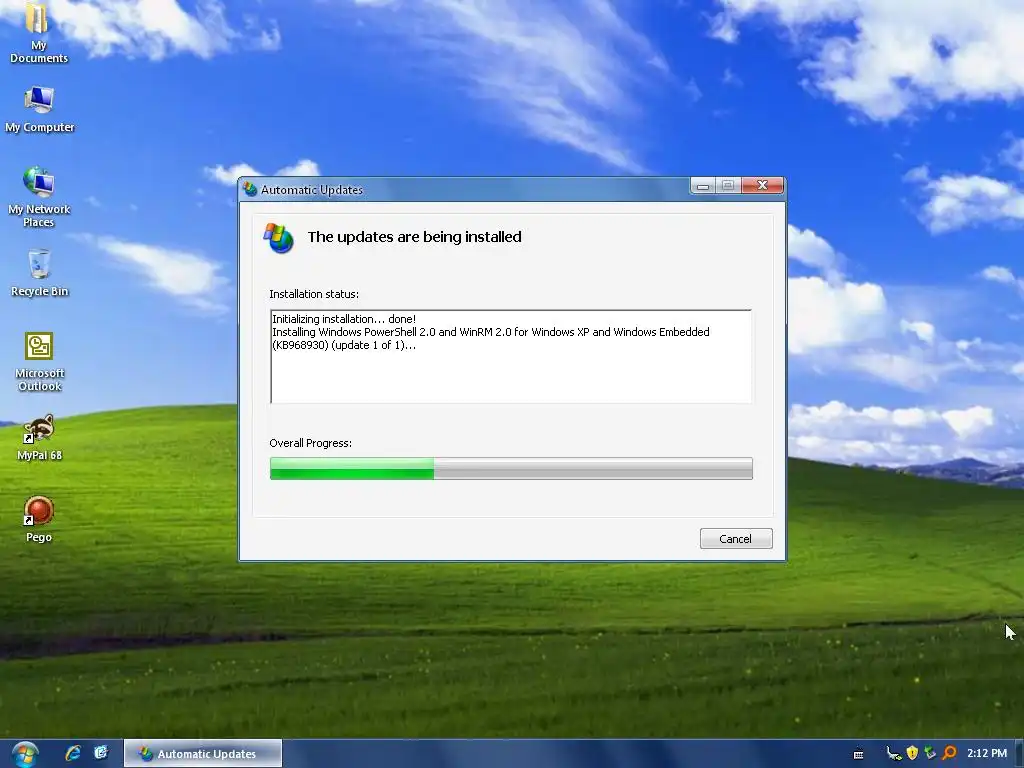The height and width of the screenshot is (768, 1024).
Task: Open the Start menu orb
Action: pos(25,754)
